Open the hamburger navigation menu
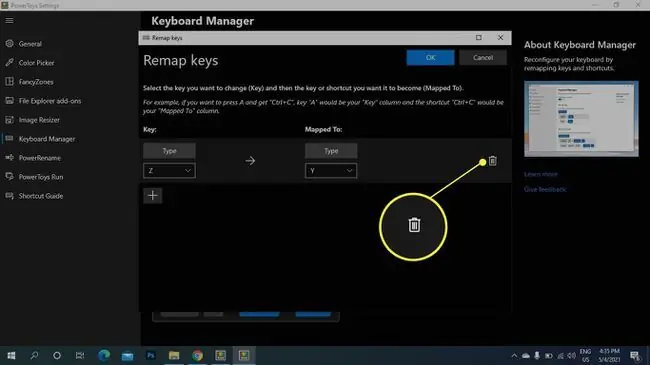Screen dimensions: 650x365 pos(9,20)
